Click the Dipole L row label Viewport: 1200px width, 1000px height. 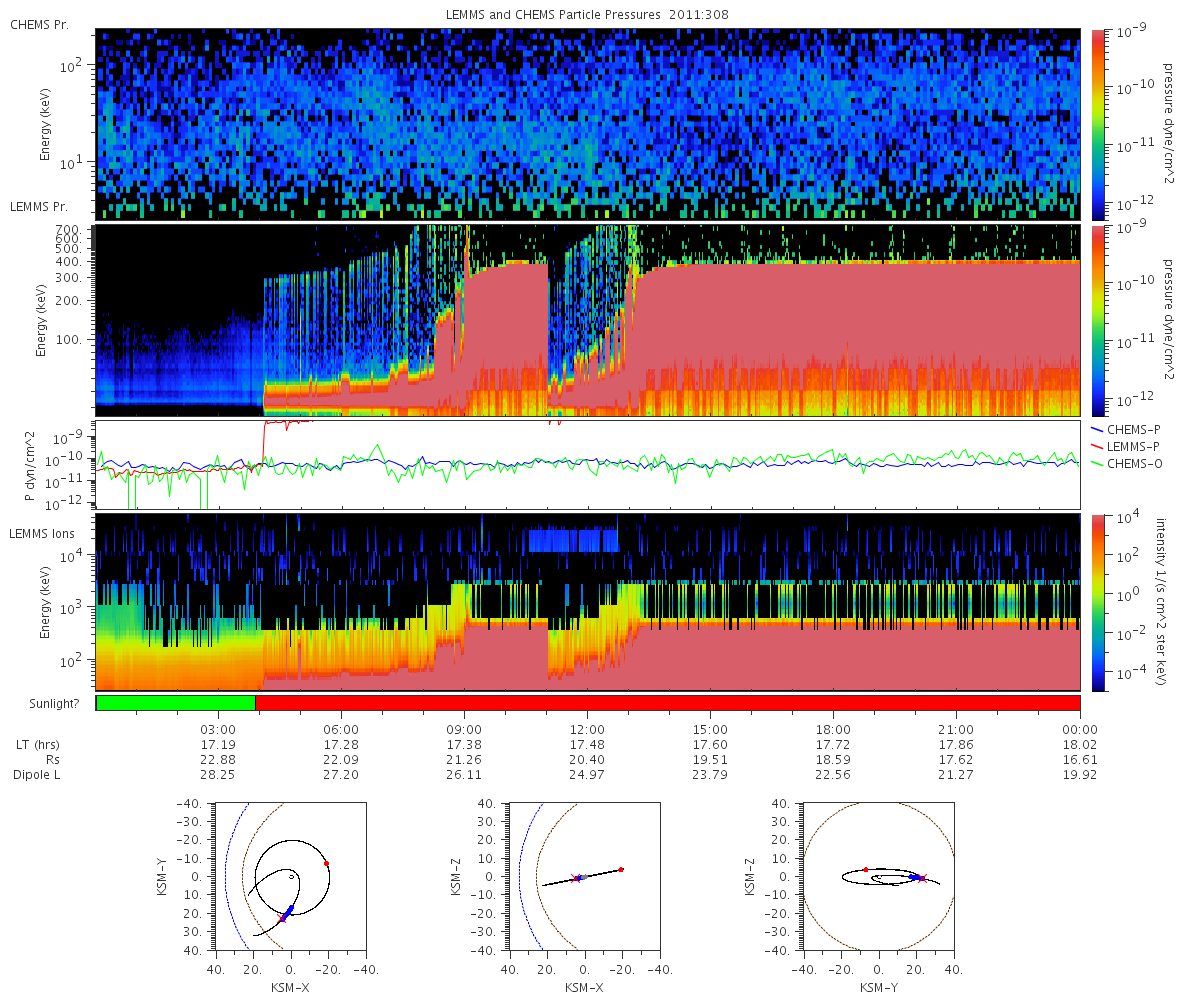[39, 775]
